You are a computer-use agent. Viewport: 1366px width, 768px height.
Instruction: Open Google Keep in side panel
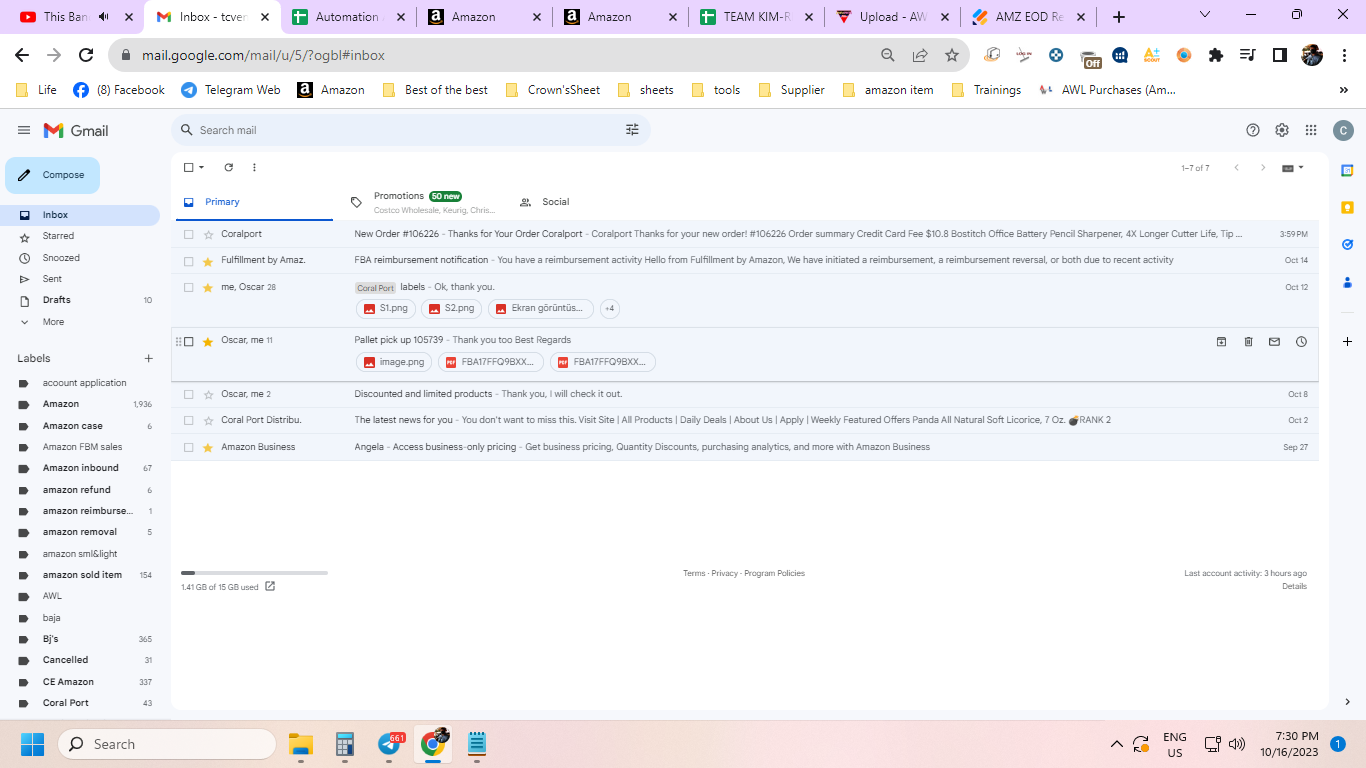click(1347, 208)
